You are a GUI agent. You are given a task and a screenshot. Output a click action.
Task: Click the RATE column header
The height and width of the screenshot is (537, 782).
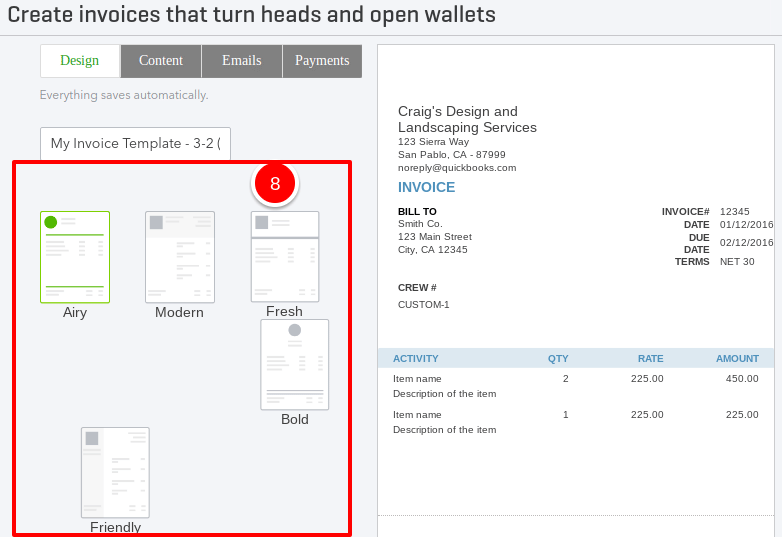(650, 358)
